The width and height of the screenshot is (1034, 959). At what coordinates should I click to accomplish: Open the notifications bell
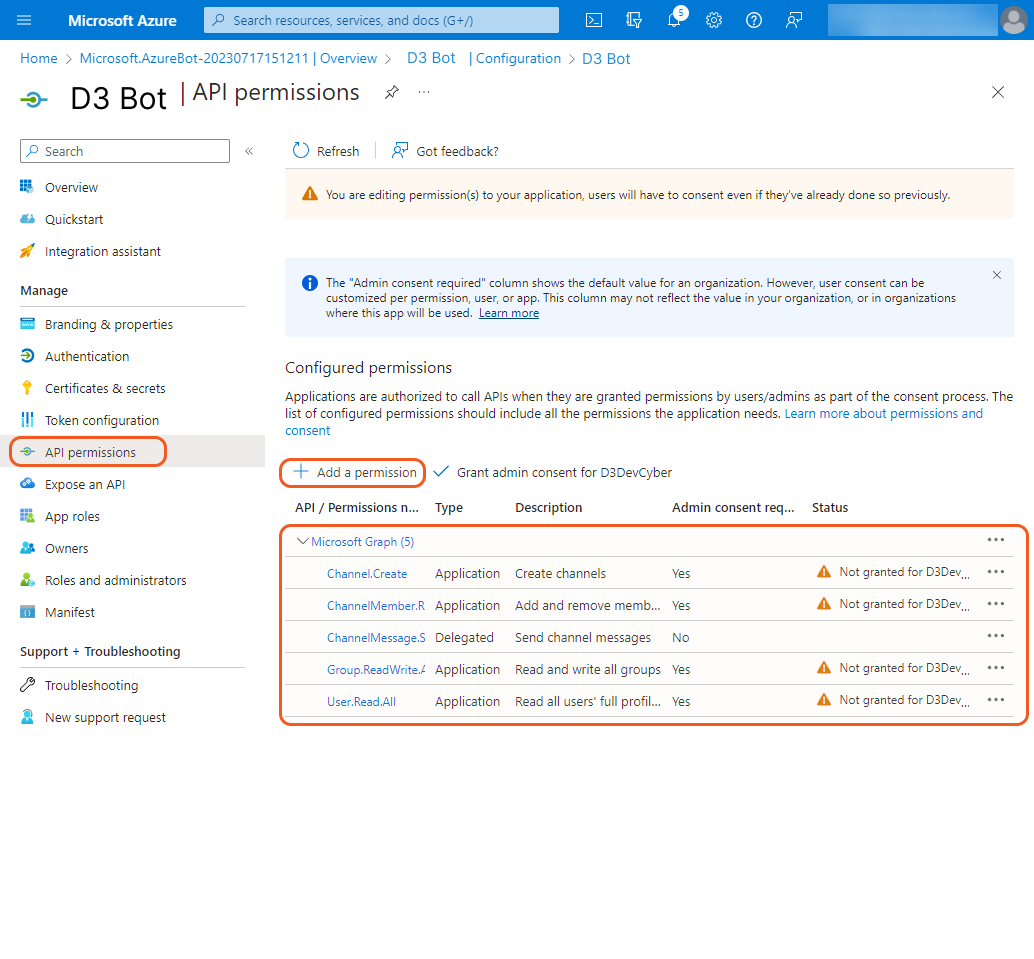tap(674, 20)
